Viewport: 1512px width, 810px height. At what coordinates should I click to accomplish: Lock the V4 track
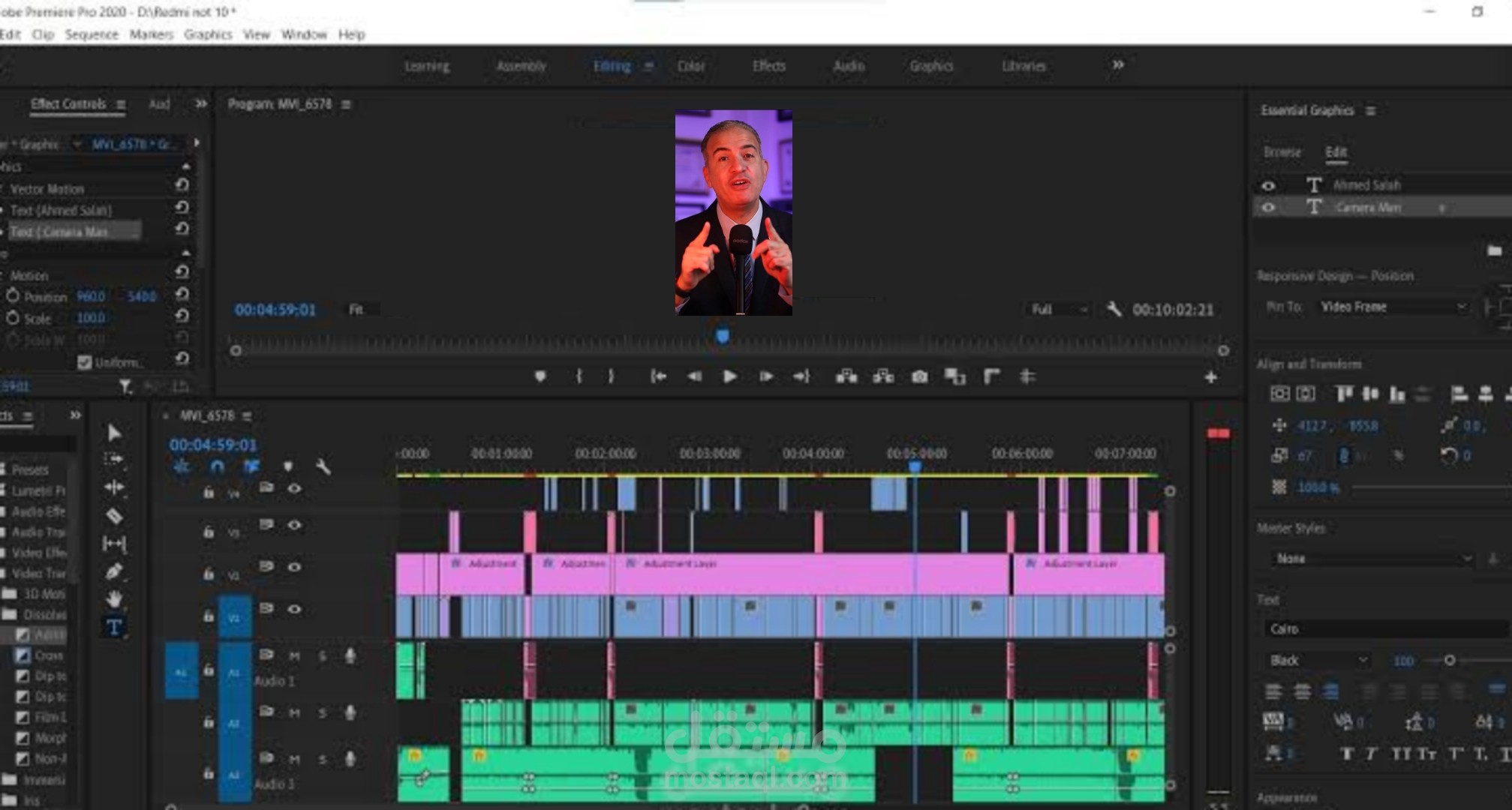coord(209,492)
